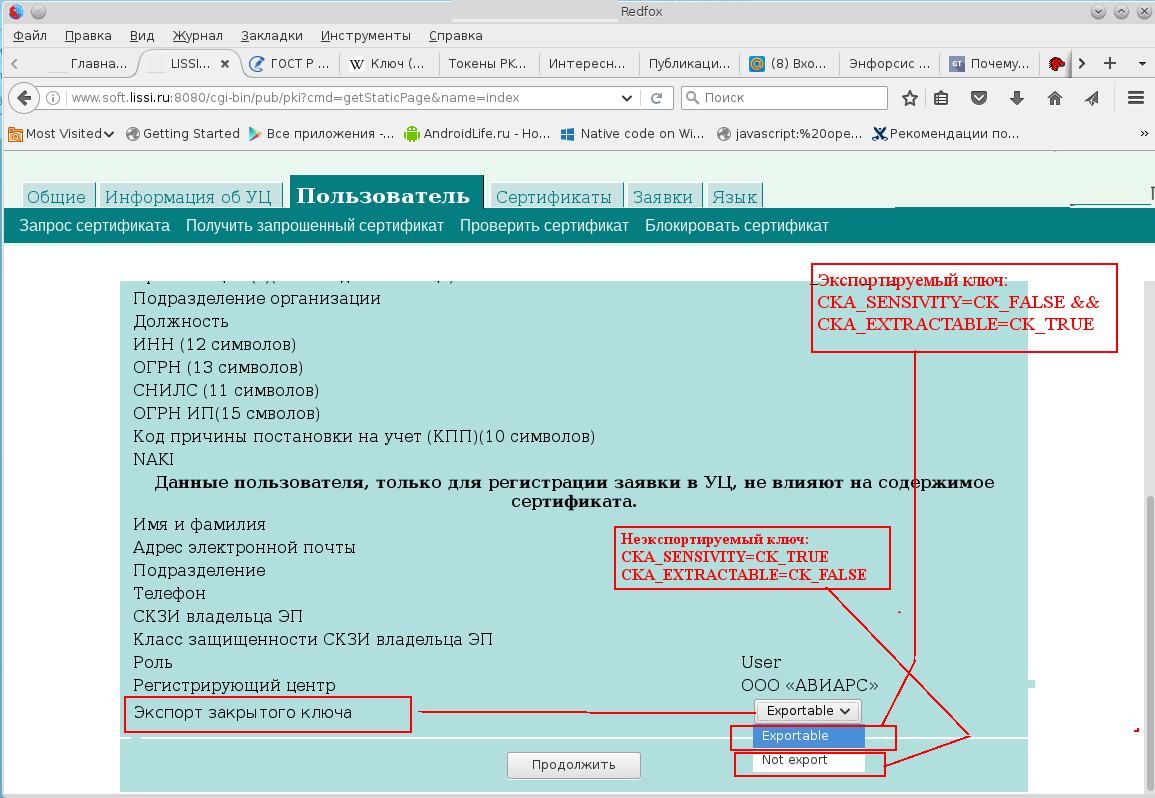Screen dimensions: 1155x798
Task: Open the Общие page tab
Action: 57,197
